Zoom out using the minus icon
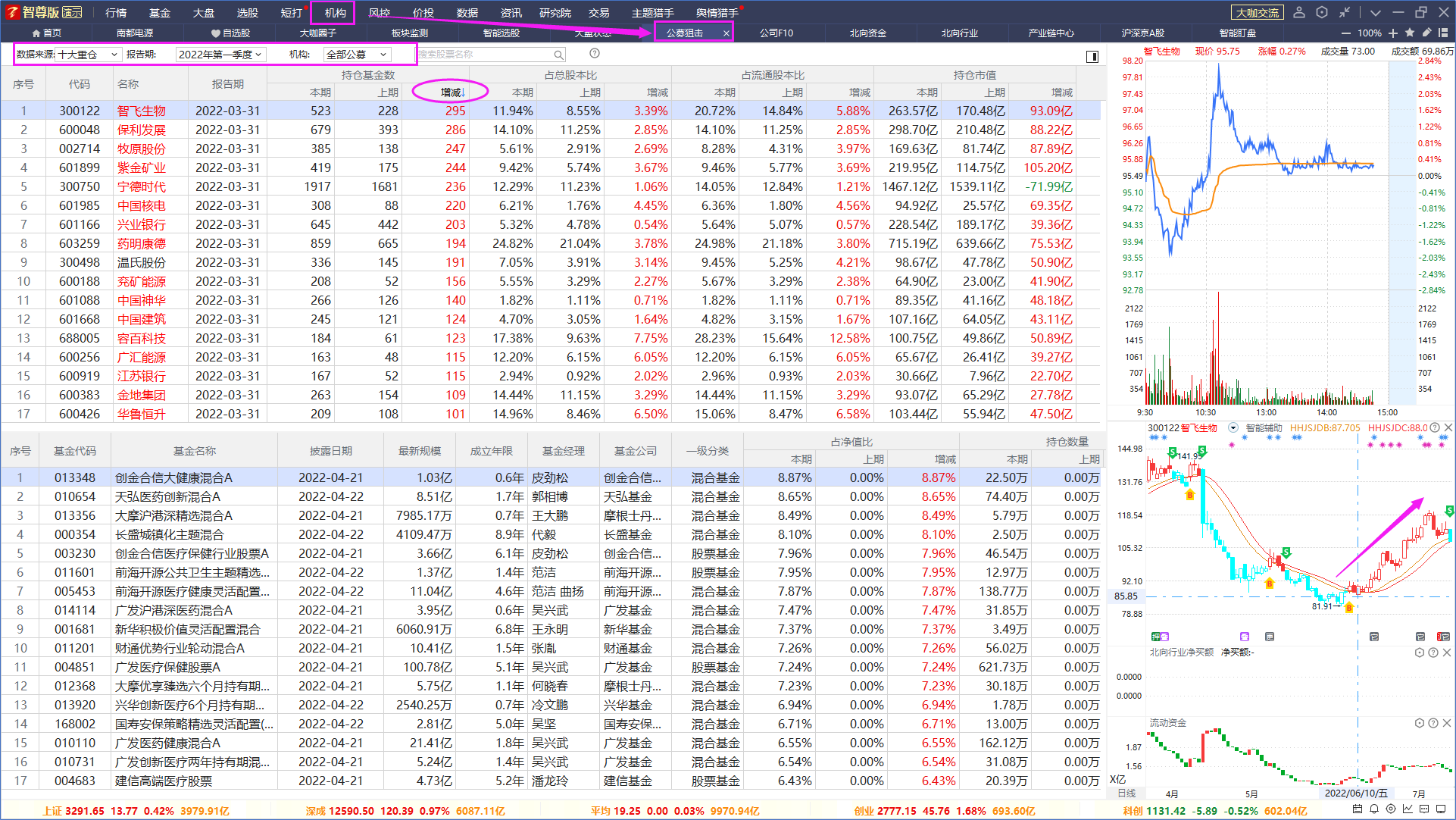The height and width of the screenshot is (820, 1456). (1345, 33)
